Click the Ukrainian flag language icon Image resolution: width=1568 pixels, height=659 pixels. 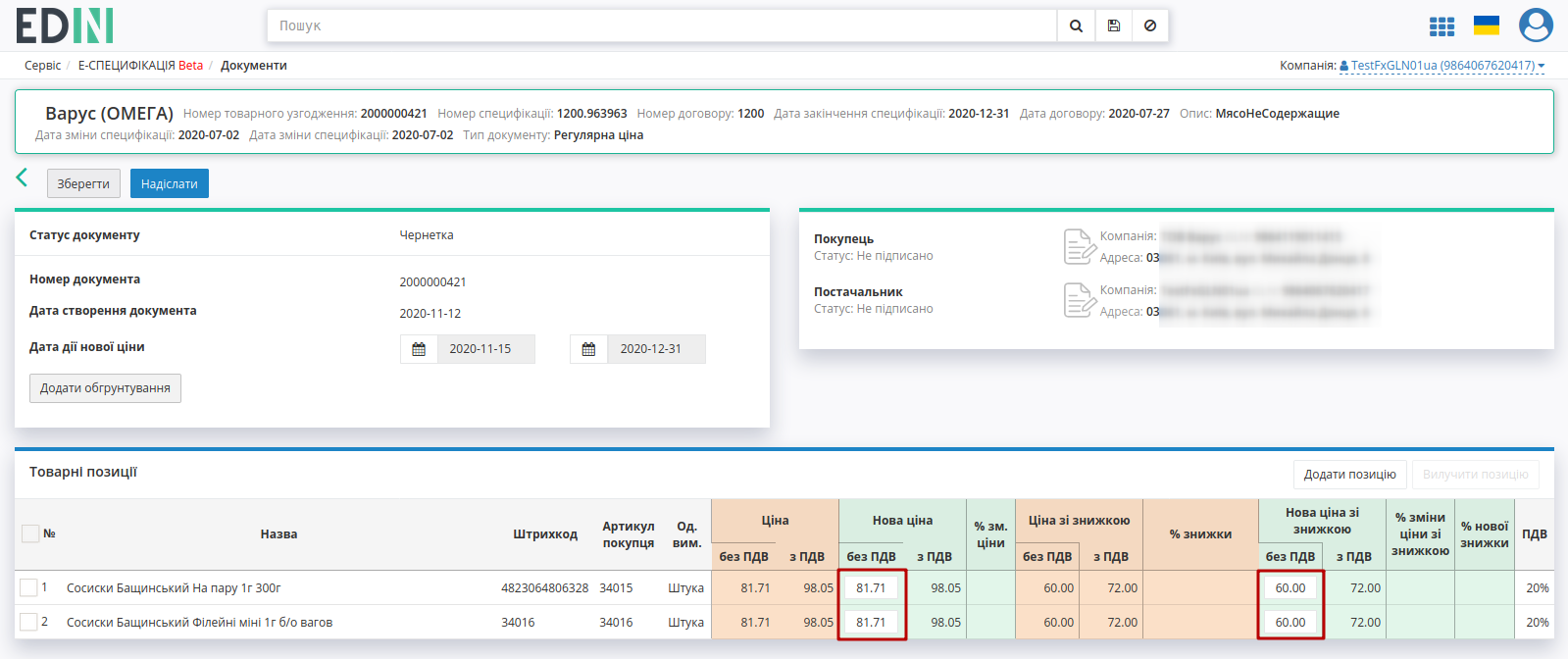[1487, 25]
